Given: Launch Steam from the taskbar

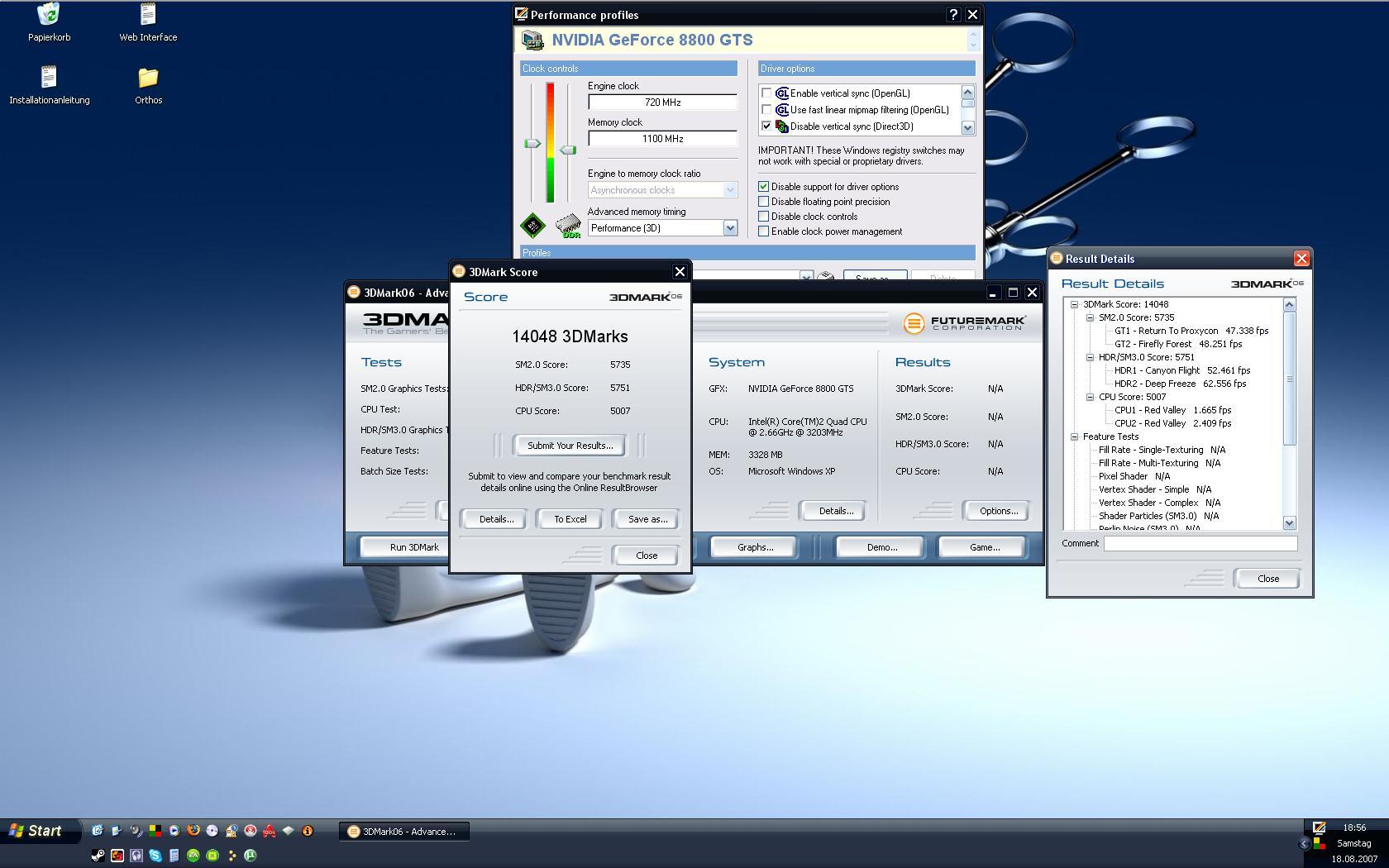Looking at the screenshot, I should point(98,856).
